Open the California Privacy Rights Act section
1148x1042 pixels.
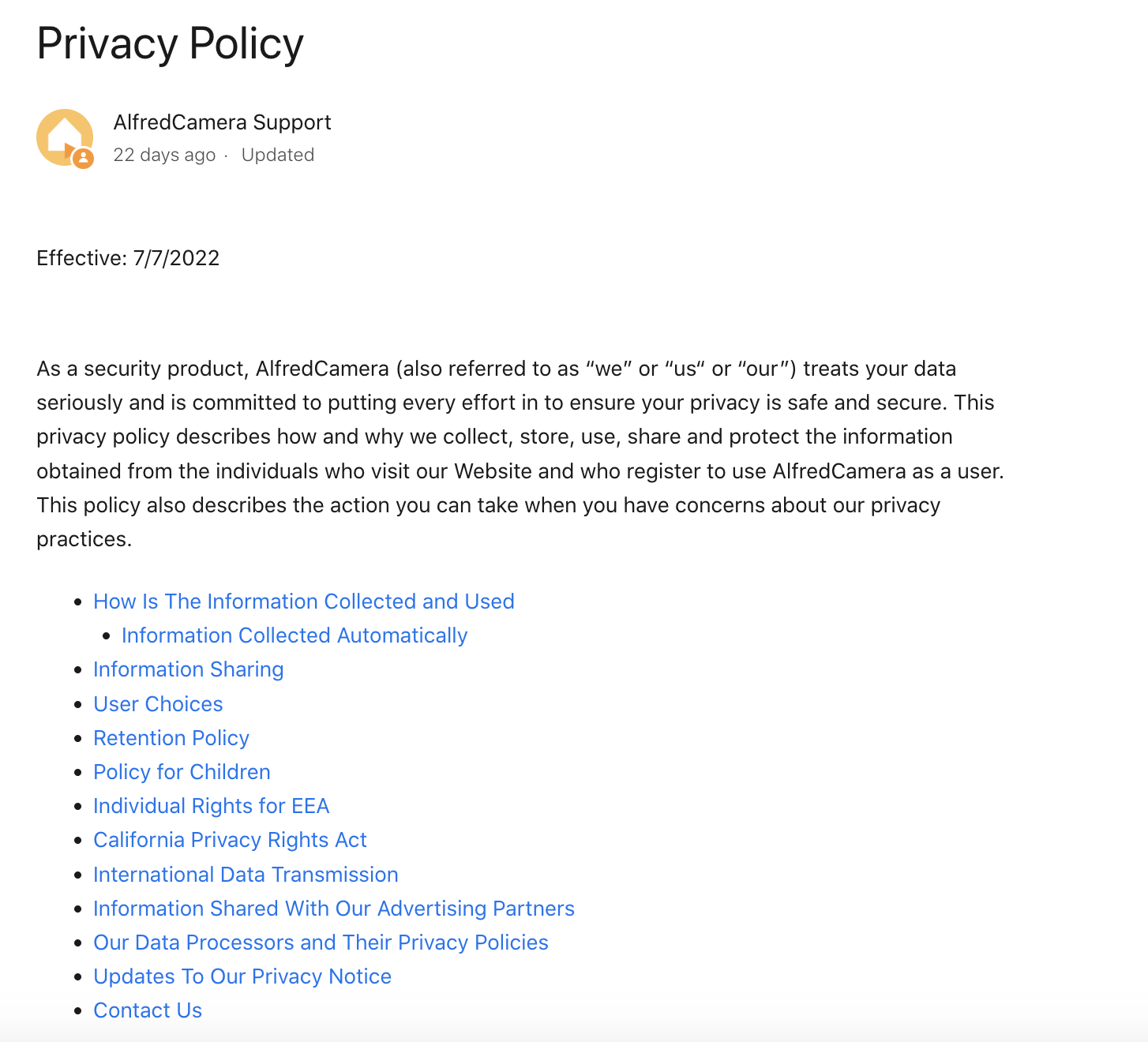[230, 839]
